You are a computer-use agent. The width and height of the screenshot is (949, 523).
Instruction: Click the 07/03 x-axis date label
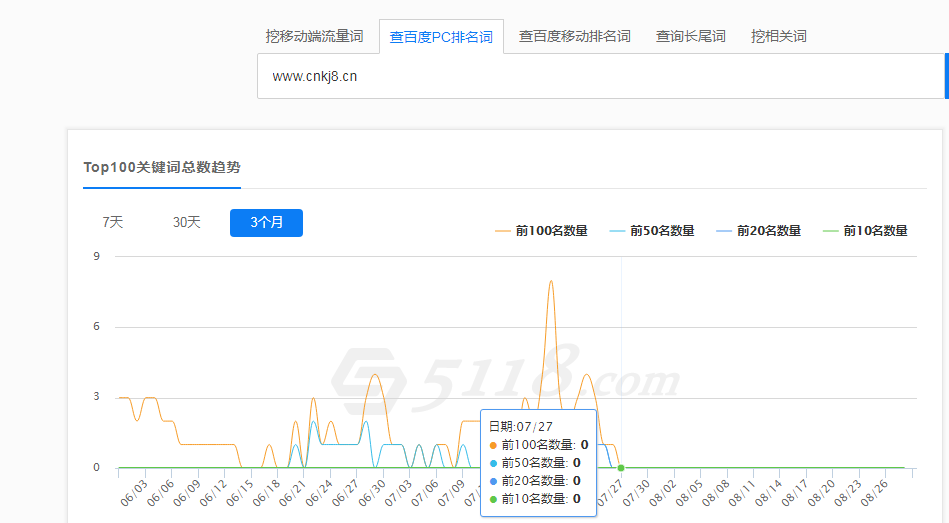pos(398,493)
